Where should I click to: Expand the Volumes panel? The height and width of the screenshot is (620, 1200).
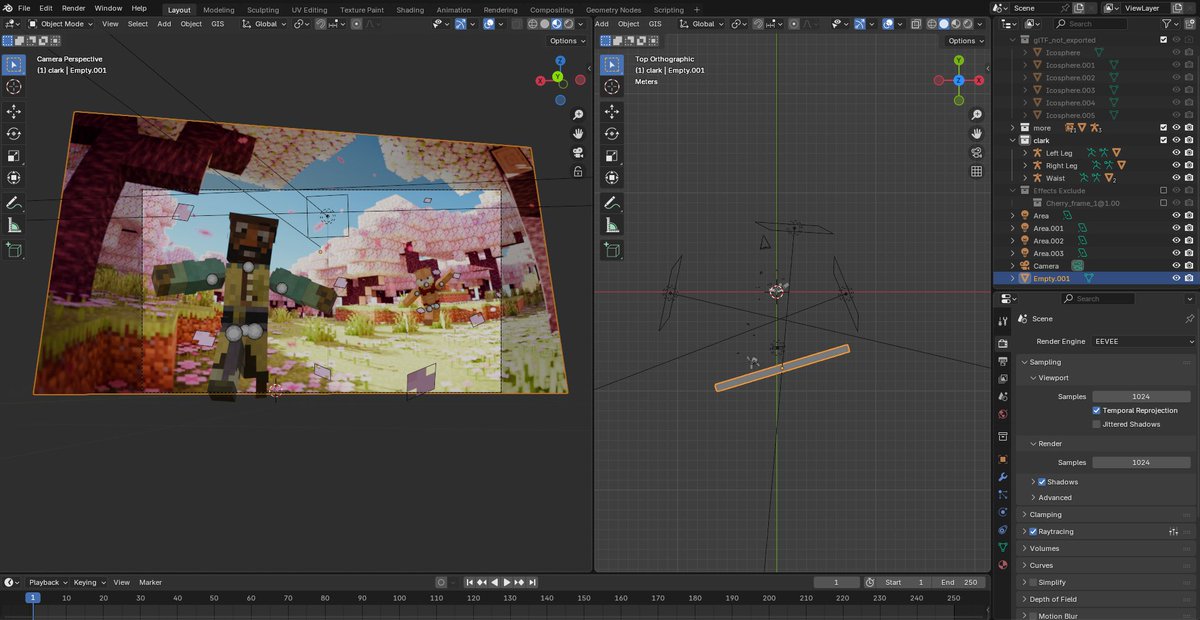[1044, 548]
